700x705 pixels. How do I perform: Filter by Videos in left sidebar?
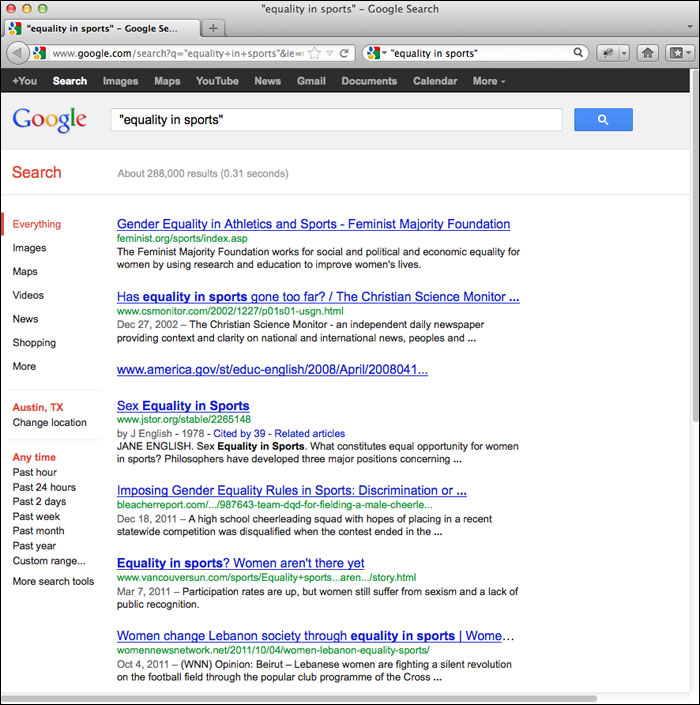point(28,295)
